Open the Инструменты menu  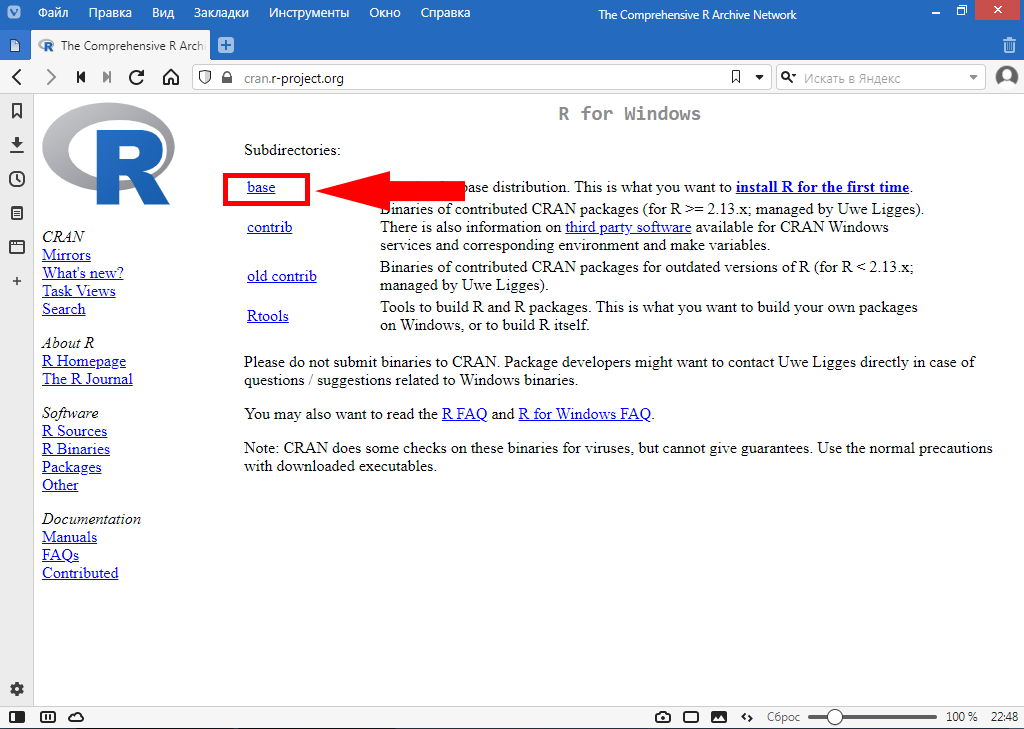[309, 13]
